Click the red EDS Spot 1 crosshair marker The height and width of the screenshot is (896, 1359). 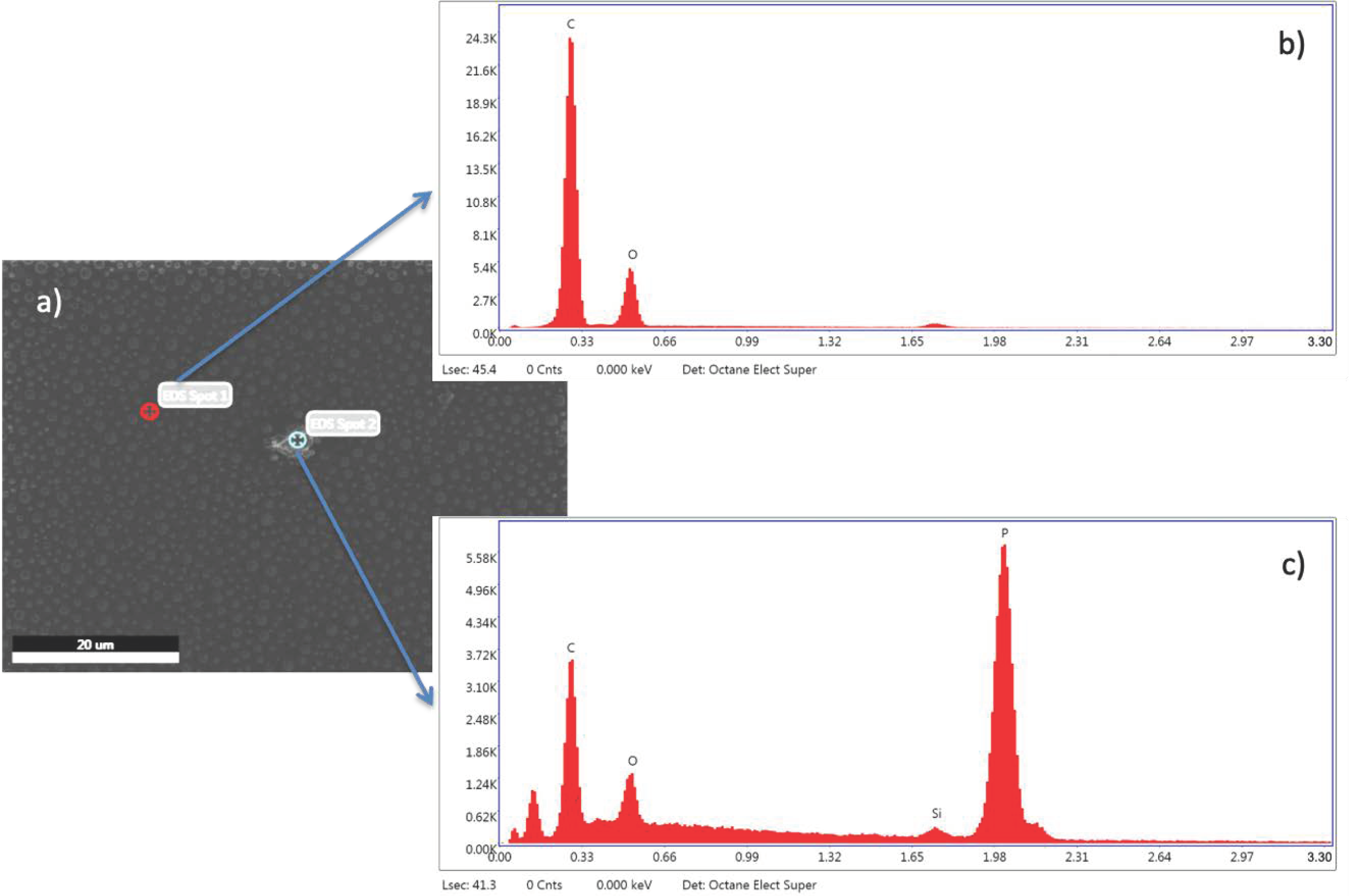(149, 411)
